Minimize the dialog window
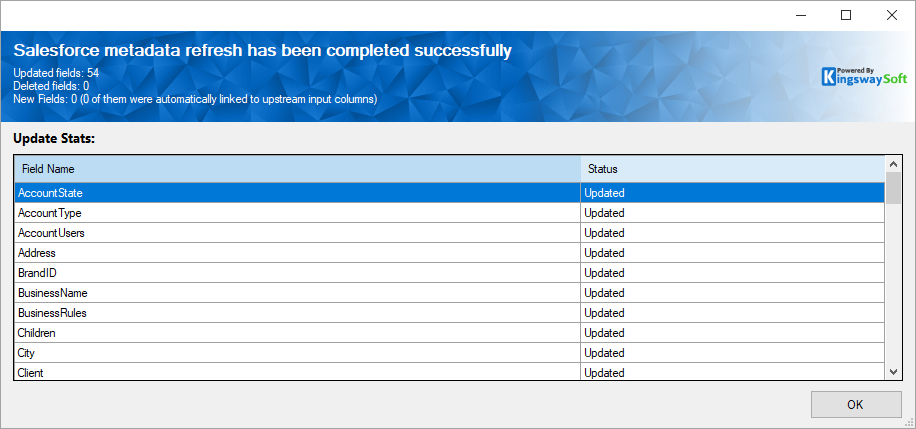The width and height of the screenshot is (916, 429). click(800, 16)
